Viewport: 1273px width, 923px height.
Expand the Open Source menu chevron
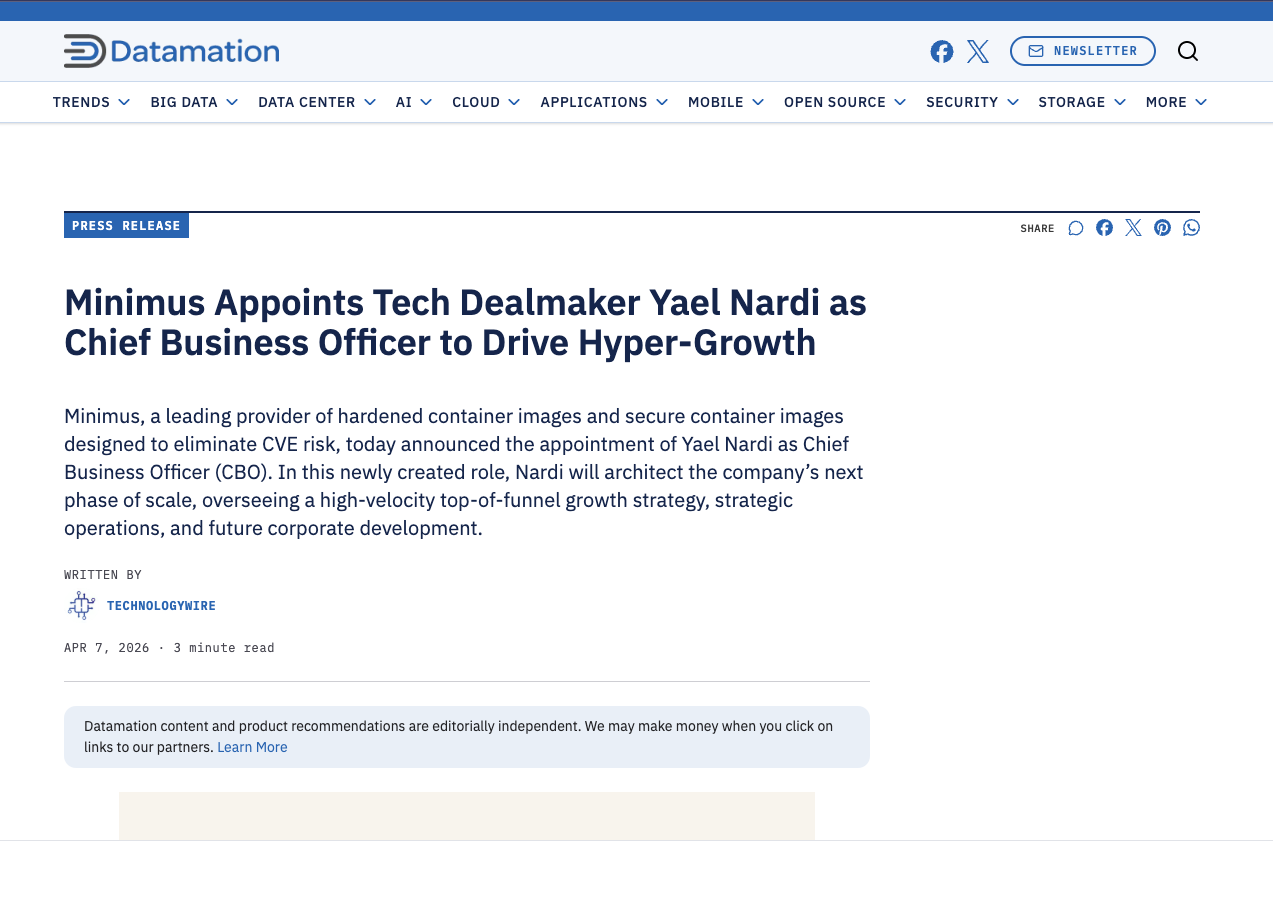point(900,102)
